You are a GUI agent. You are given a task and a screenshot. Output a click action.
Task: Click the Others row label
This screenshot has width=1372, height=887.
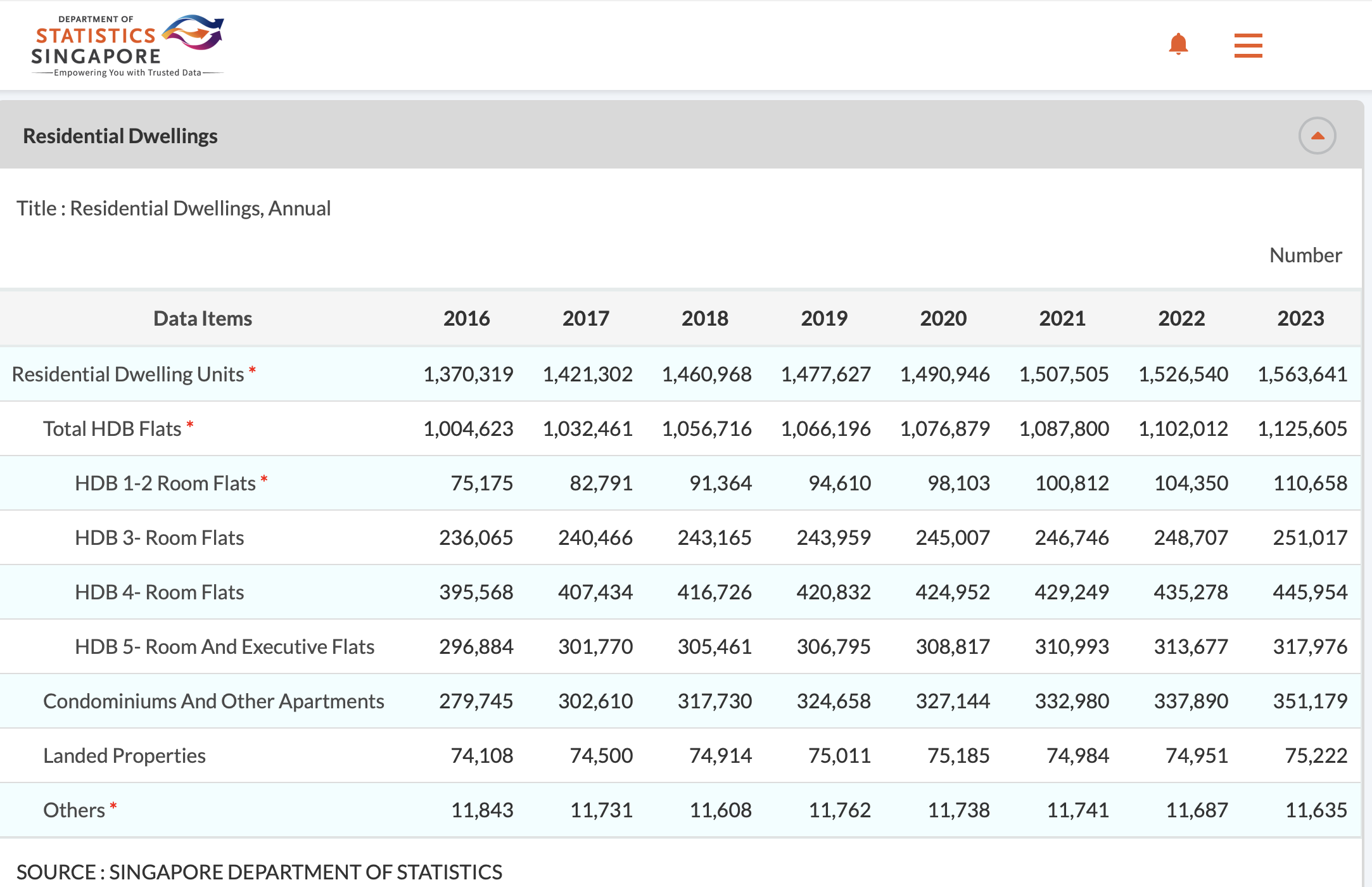(x=73, y=810)
